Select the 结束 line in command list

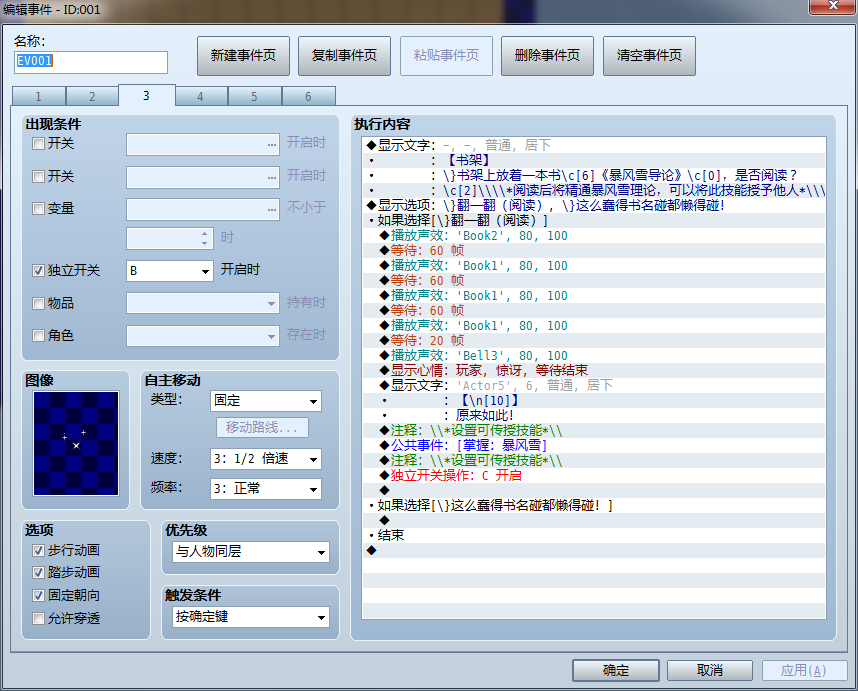tap(594, 536)
